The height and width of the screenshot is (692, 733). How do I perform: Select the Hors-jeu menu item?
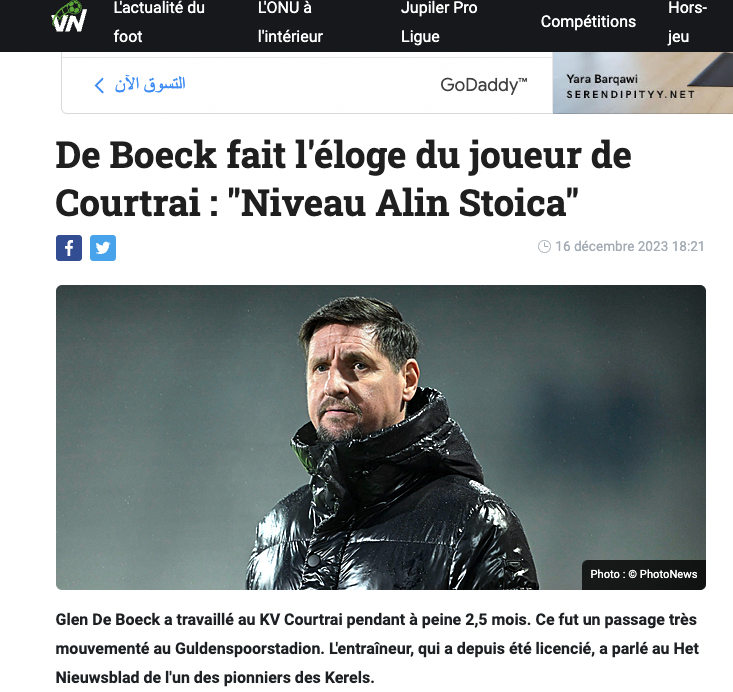[687, 22]
